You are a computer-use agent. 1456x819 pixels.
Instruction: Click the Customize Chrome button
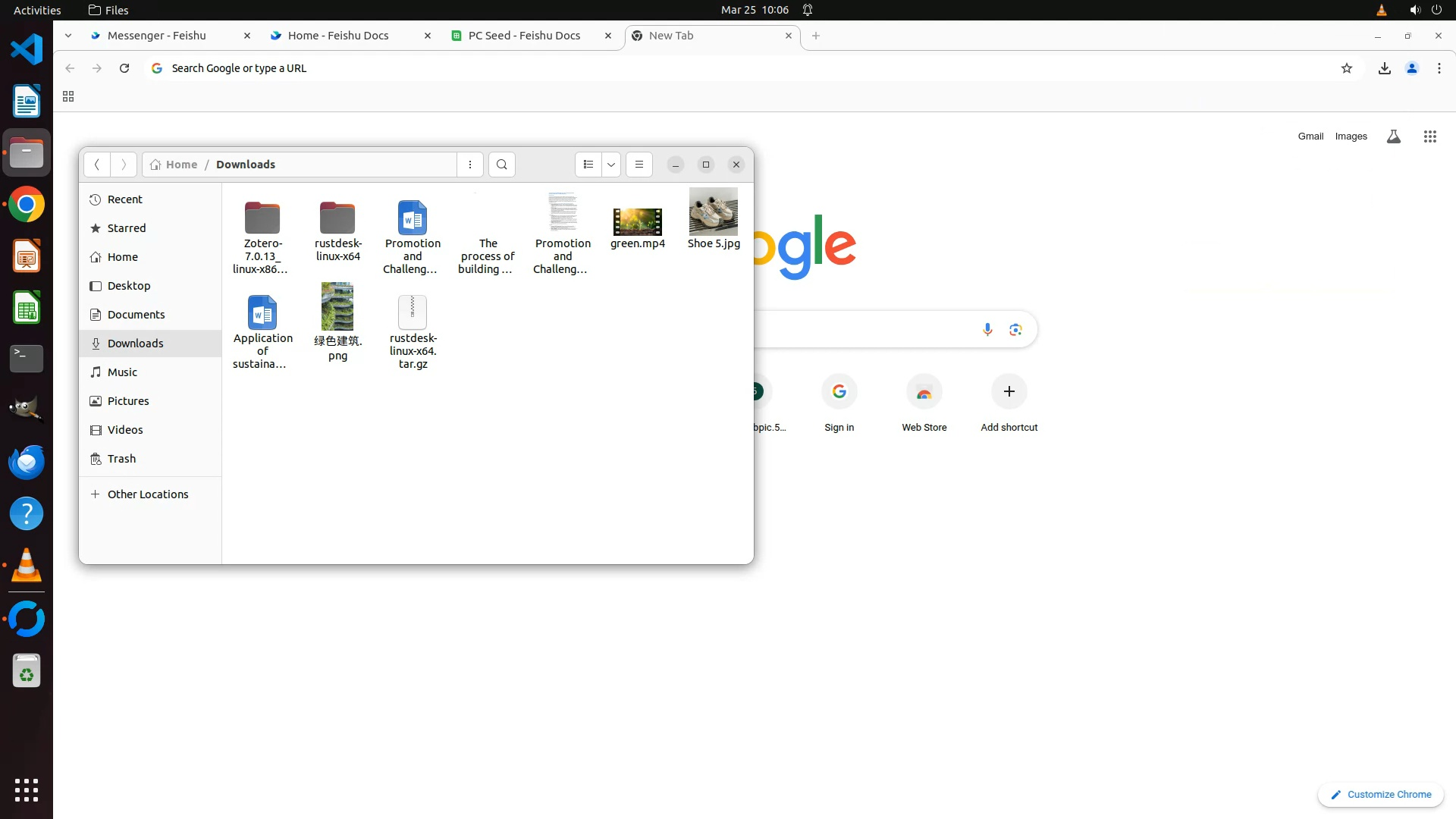pos(1380,795)
